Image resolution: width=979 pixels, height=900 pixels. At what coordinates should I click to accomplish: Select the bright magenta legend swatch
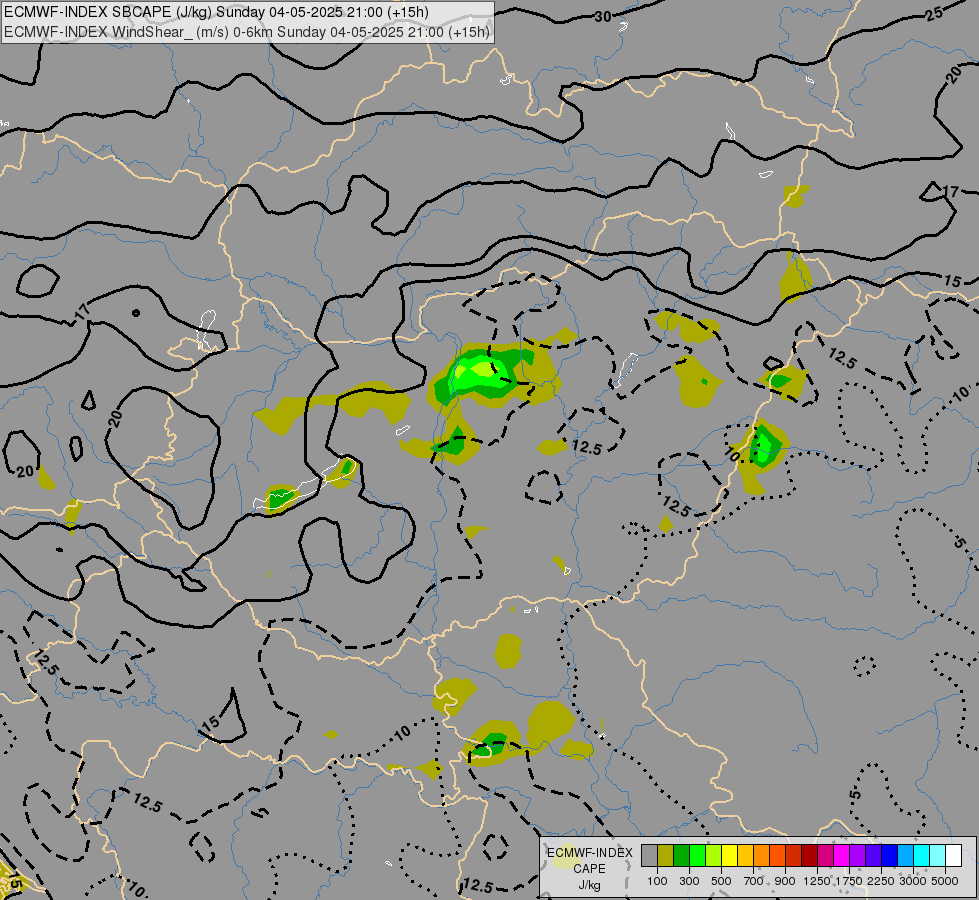[841, 855]
